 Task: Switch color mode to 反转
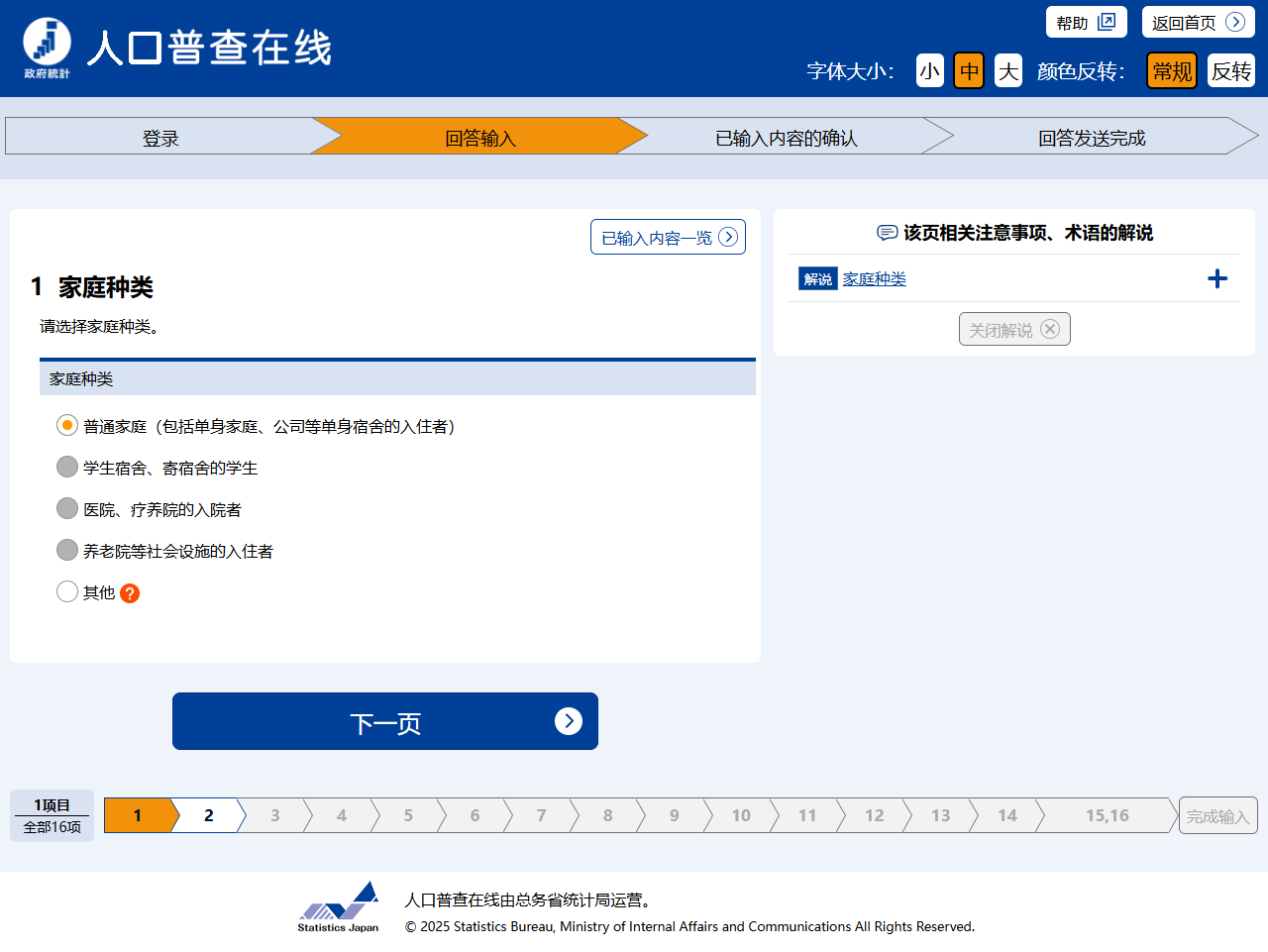click(x=1230, y=70)
